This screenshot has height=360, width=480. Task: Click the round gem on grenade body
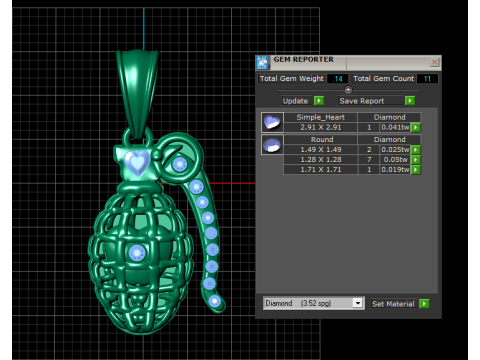[137, 253]
